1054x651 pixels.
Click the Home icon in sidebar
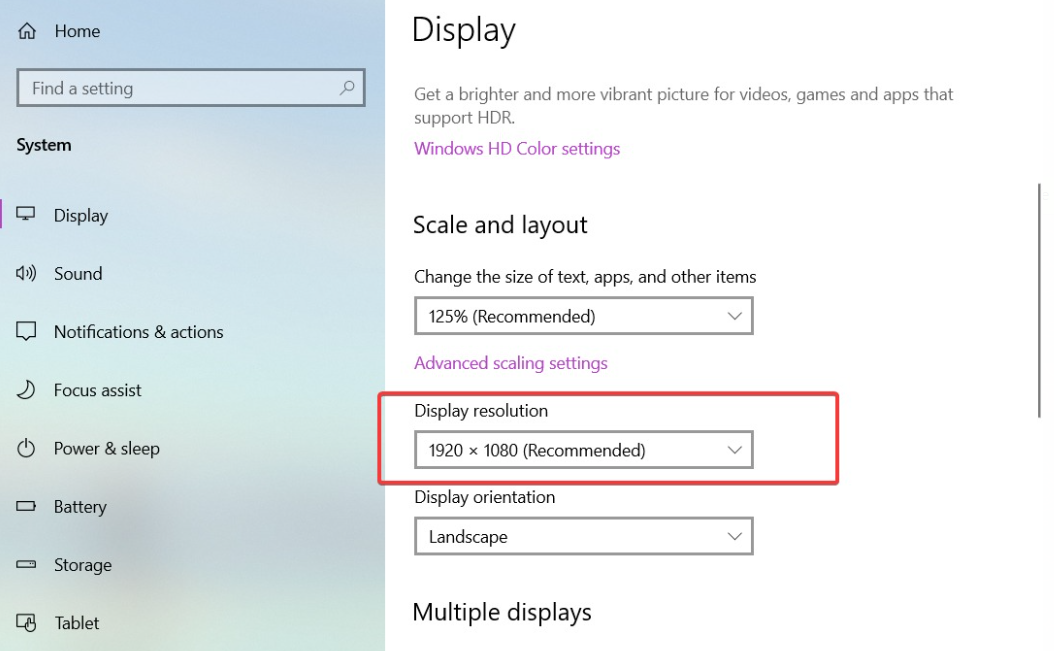pyautogui.click(x=27, y=31)
